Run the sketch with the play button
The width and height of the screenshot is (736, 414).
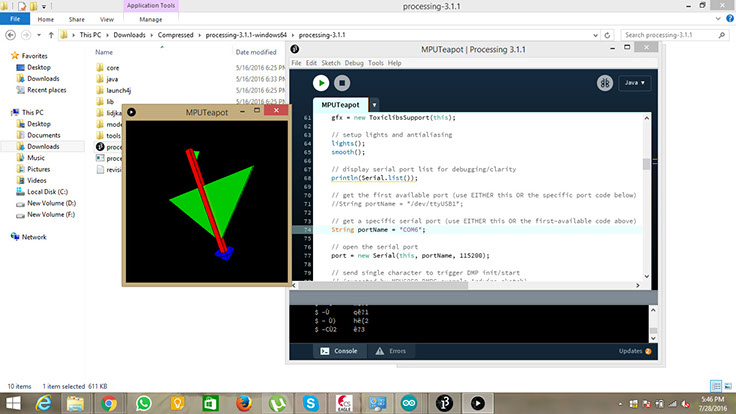tap(321, 83)
